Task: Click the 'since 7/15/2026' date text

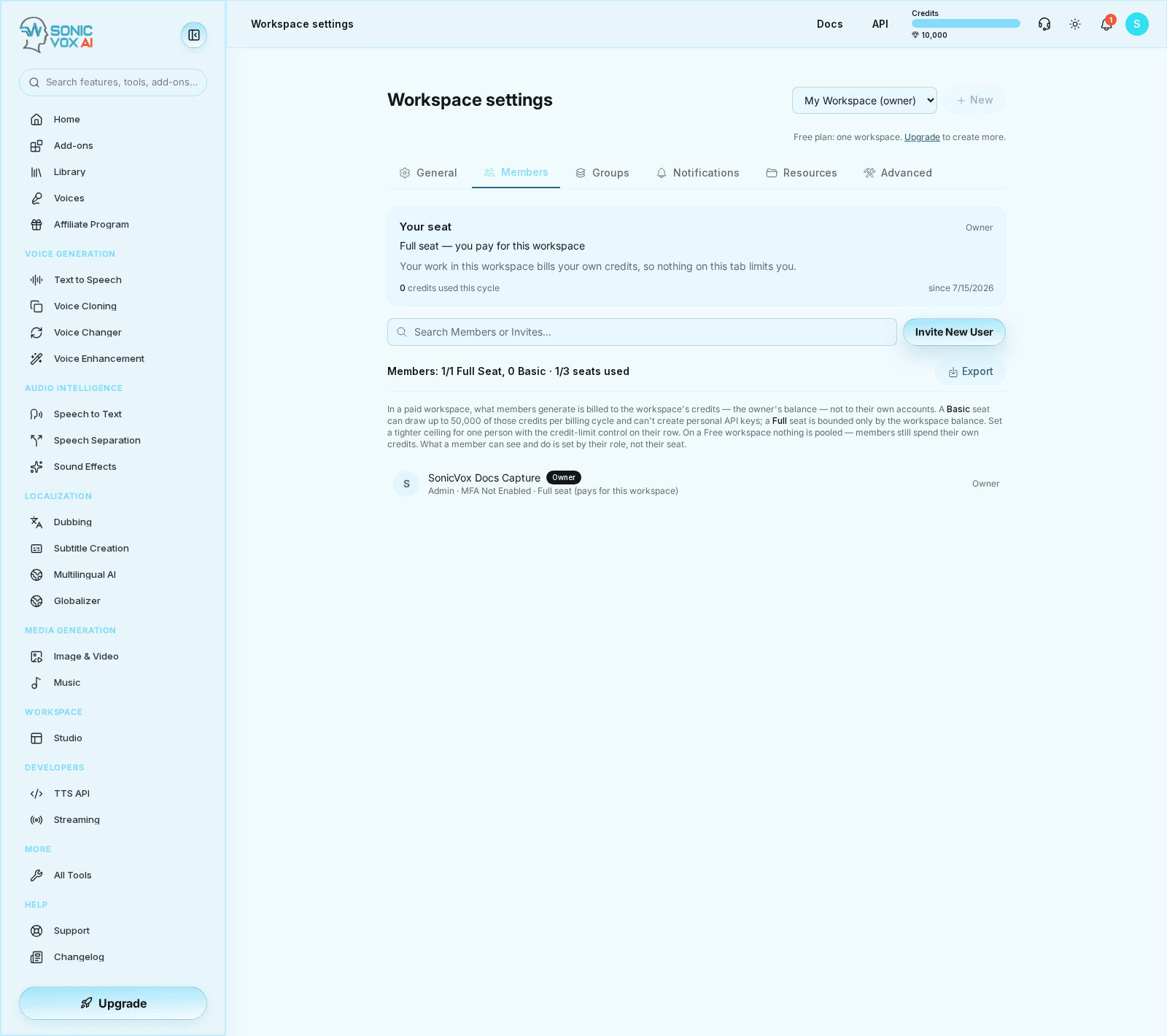Action: coord(961,288)
